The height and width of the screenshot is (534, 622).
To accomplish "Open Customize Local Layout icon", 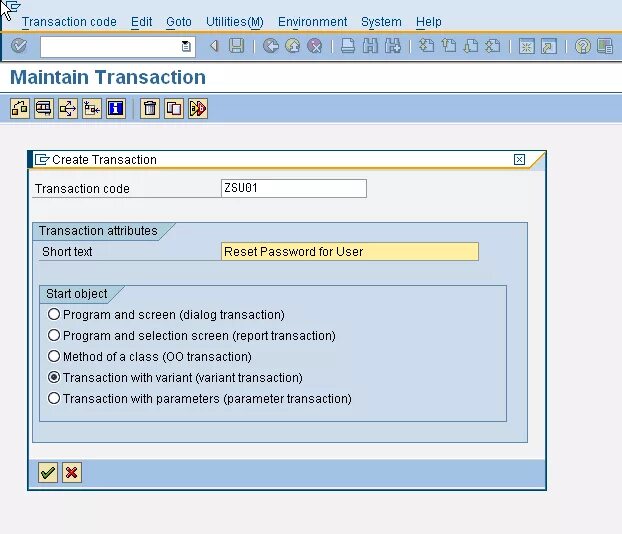I will click(x=605, y=46).
